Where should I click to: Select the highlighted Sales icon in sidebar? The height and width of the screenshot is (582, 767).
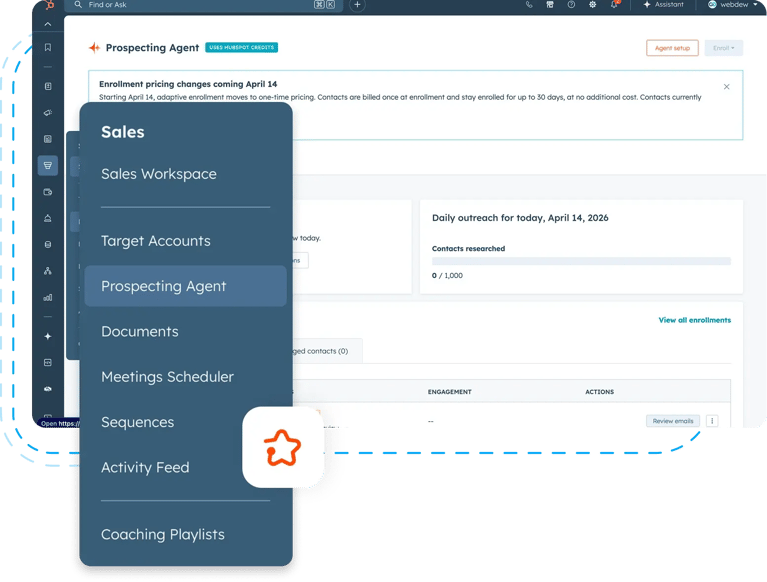coord(48,165)
